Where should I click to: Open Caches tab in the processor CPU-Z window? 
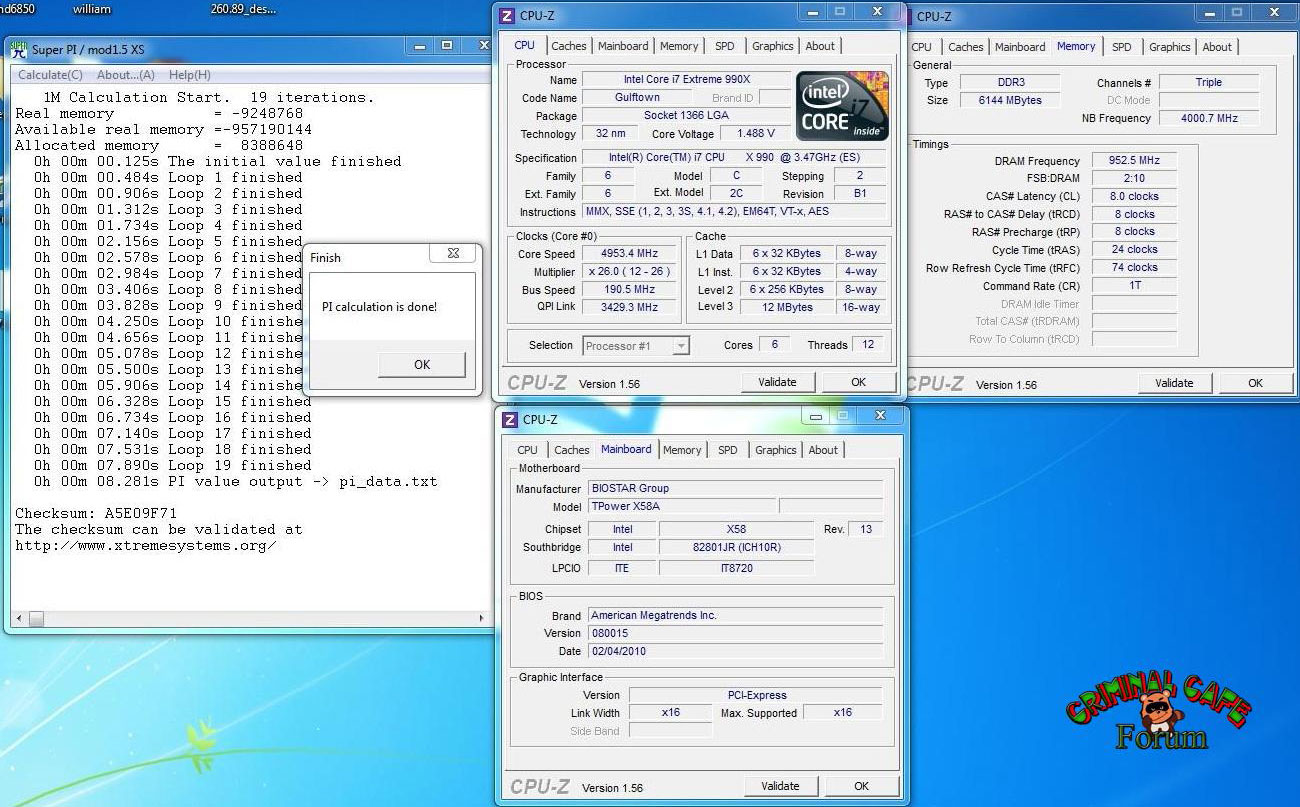[568, 46]
